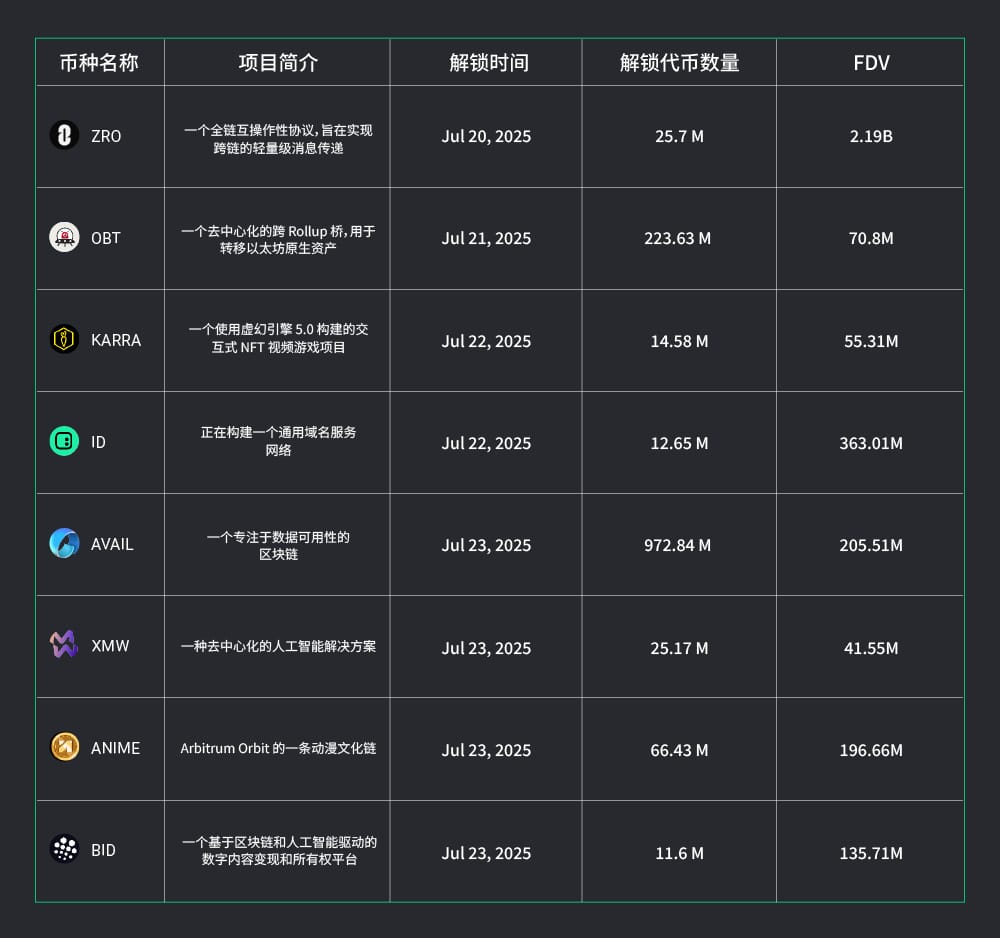Viewport: 1000px width, 938px height.
Task: Click the 972.84 M unlock amount cell
Action: point(678,545)
